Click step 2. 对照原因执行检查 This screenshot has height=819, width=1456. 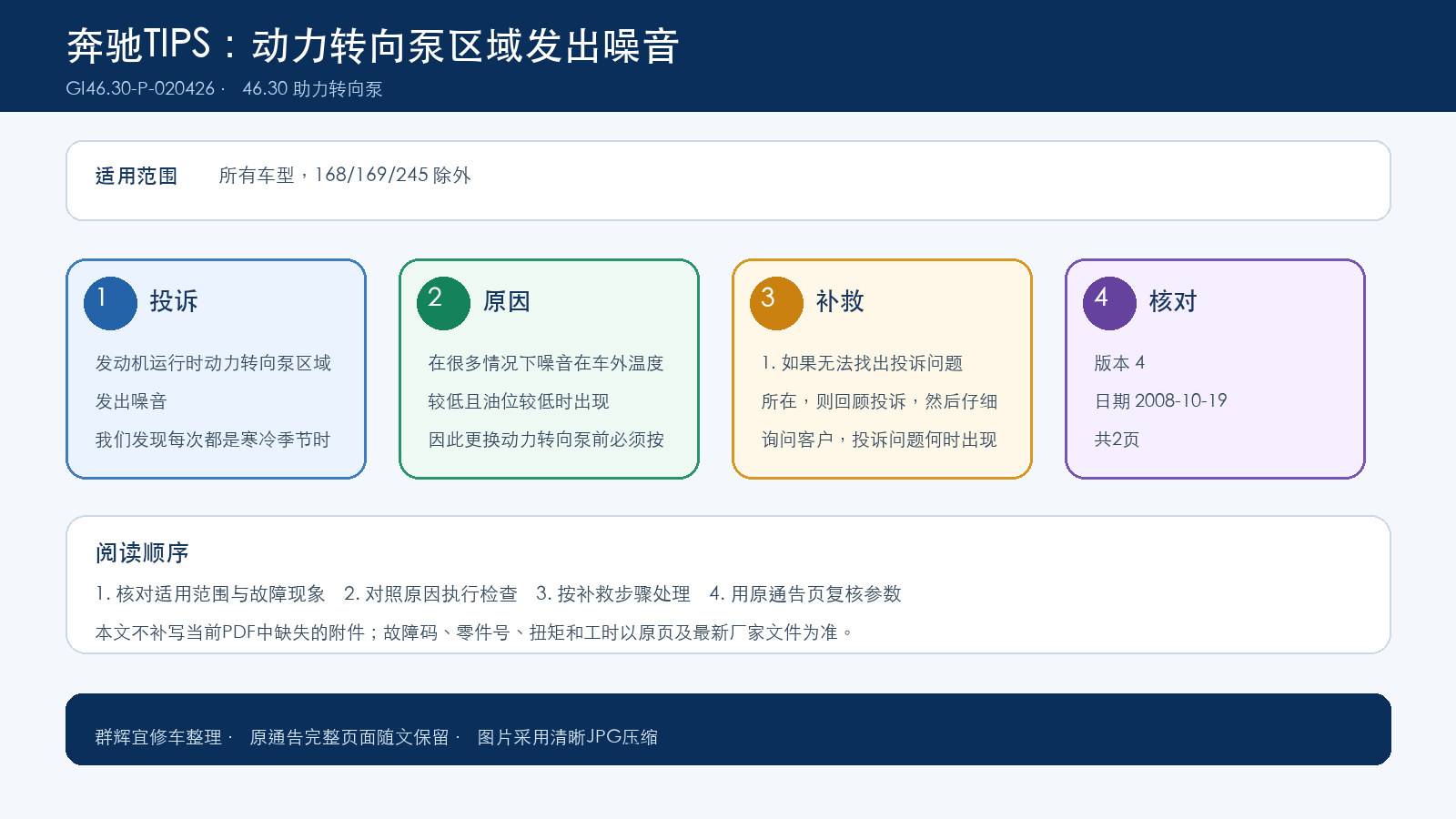tap(430, 594)
